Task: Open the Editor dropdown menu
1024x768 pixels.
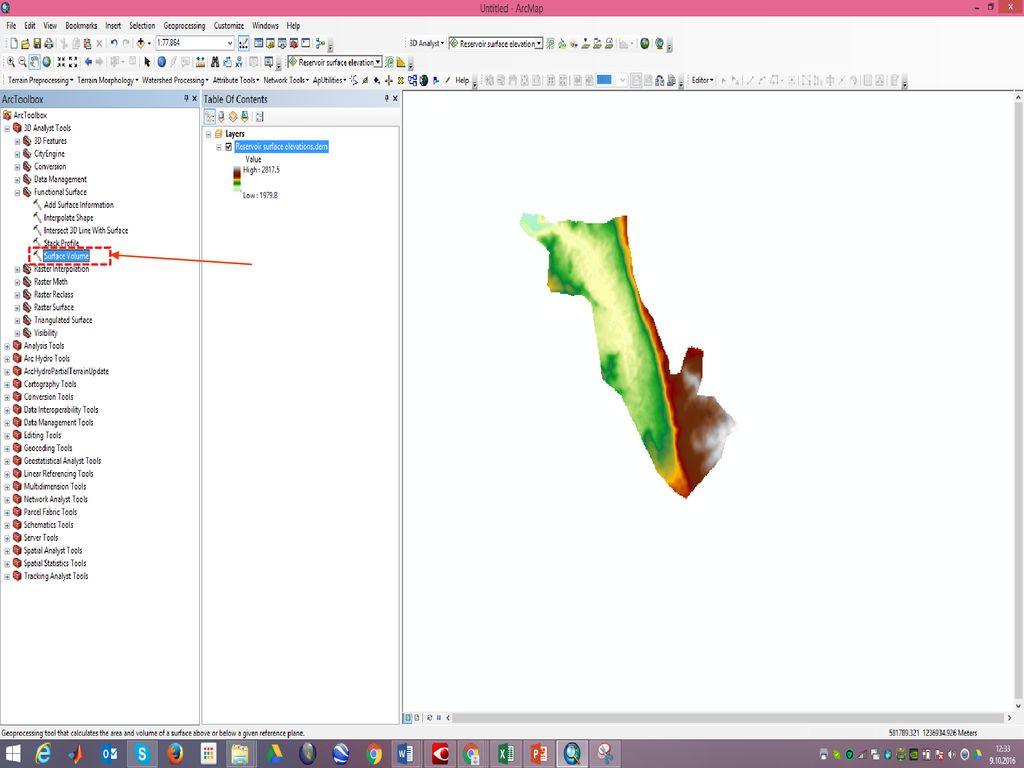Action: (703, 80)
